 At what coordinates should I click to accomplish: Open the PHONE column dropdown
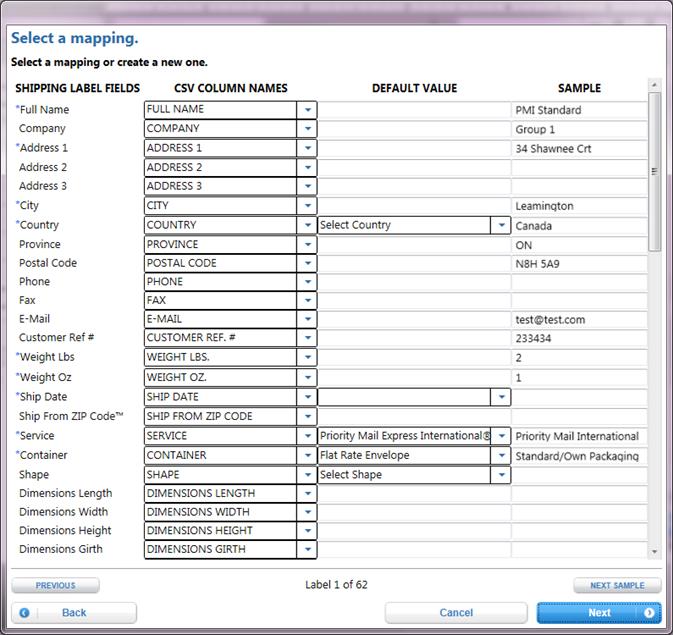click(307, 282)
